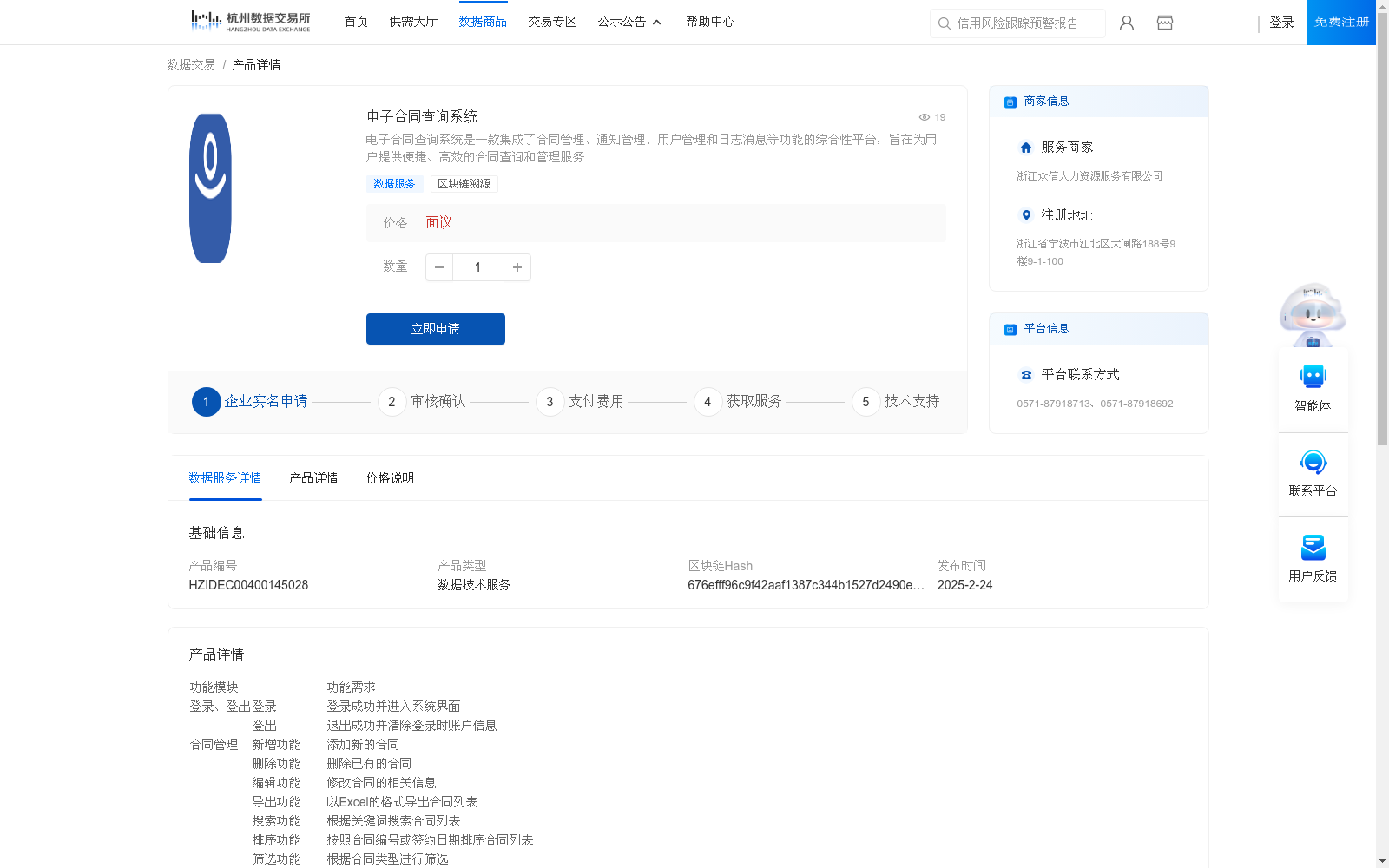The height and width of the screenshot is (868, 1389).
Task: Select step 3 支付费用
Action: [x=580, y=402]
